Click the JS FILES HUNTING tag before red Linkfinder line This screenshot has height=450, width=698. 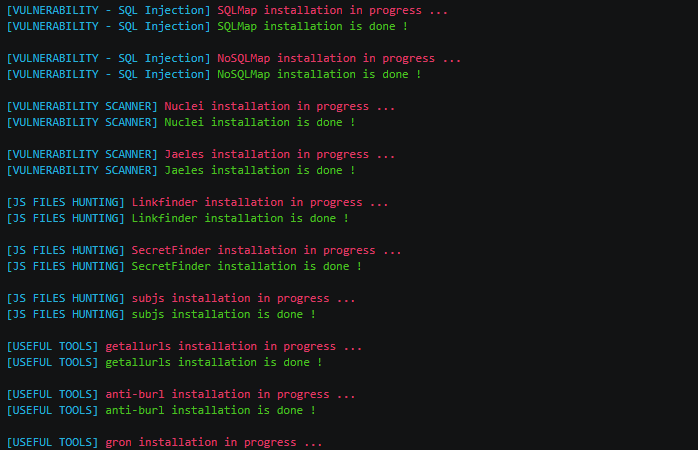coord(65,203)
